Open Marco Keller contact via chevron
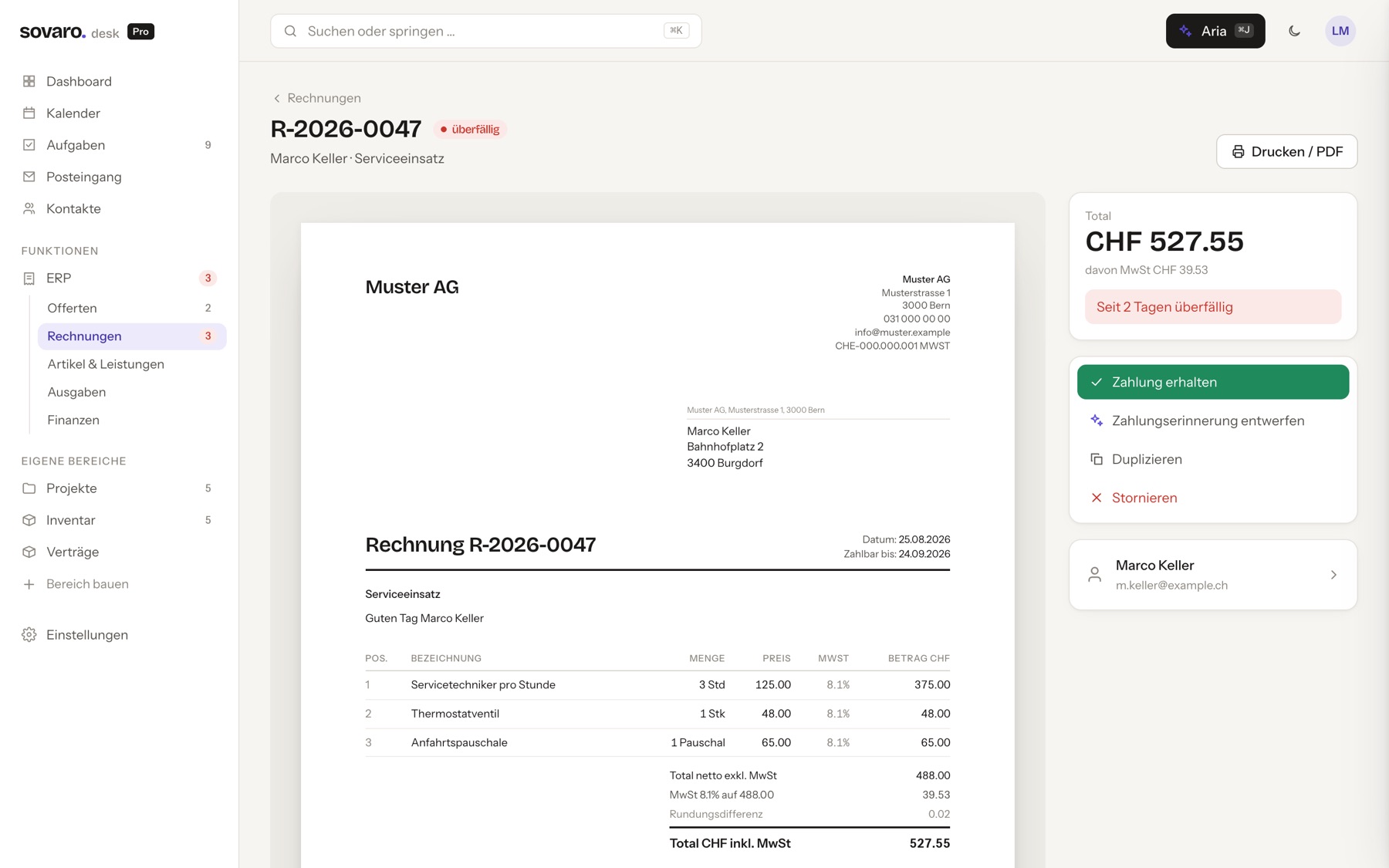1389x868 pixels. [1333, 575]
